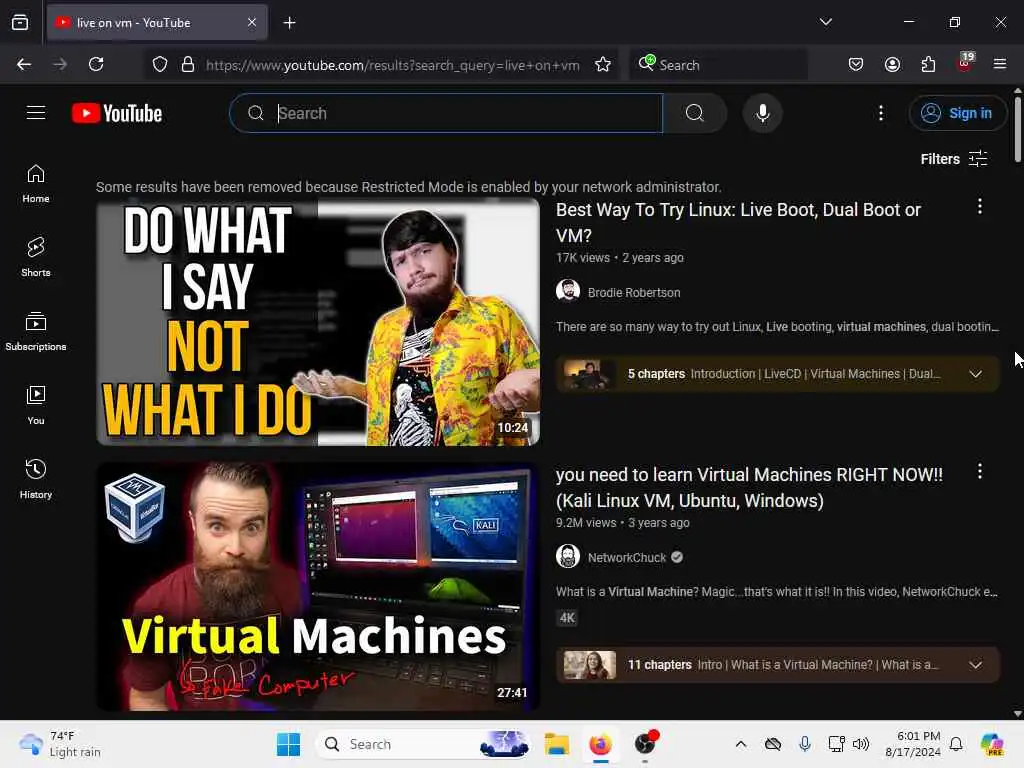
Task: Click the extension icon with 19 badge
Action: [965, 63]
